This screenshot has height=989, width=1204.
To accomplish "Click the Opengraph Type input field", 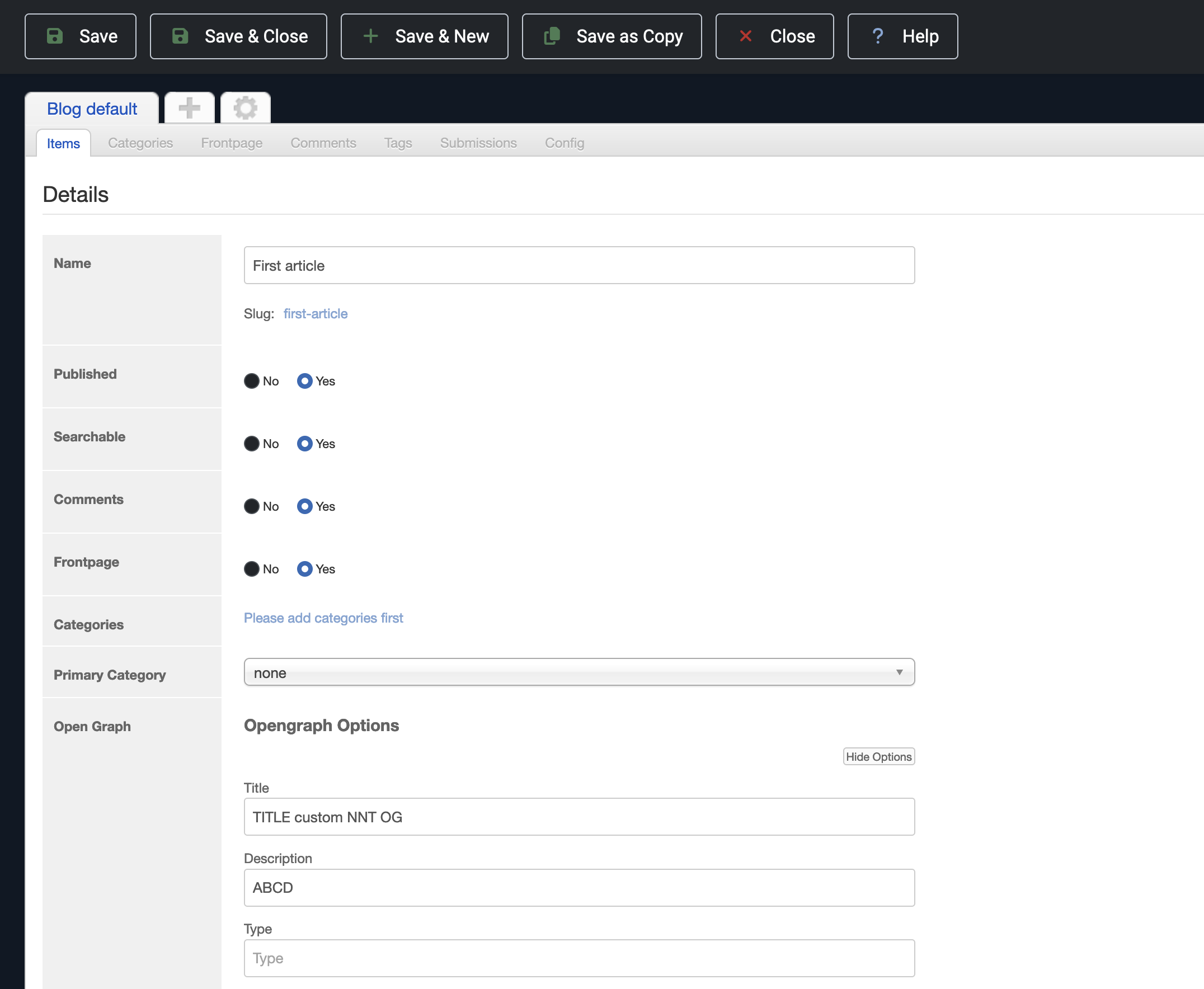I will click(x=579, y=958).
